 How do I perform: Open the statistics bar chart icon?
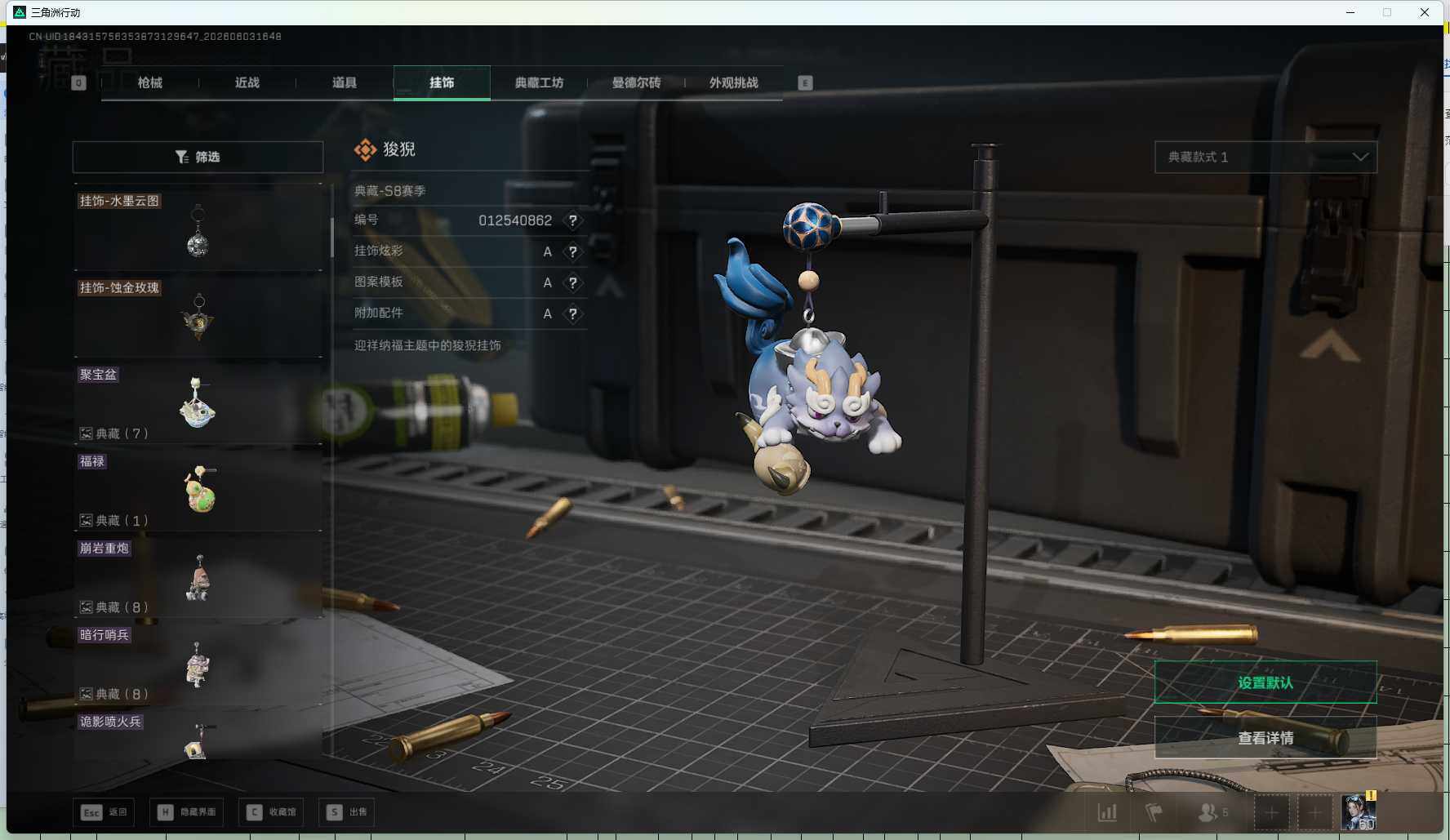pyautogui.click(x=1107, y=812)
